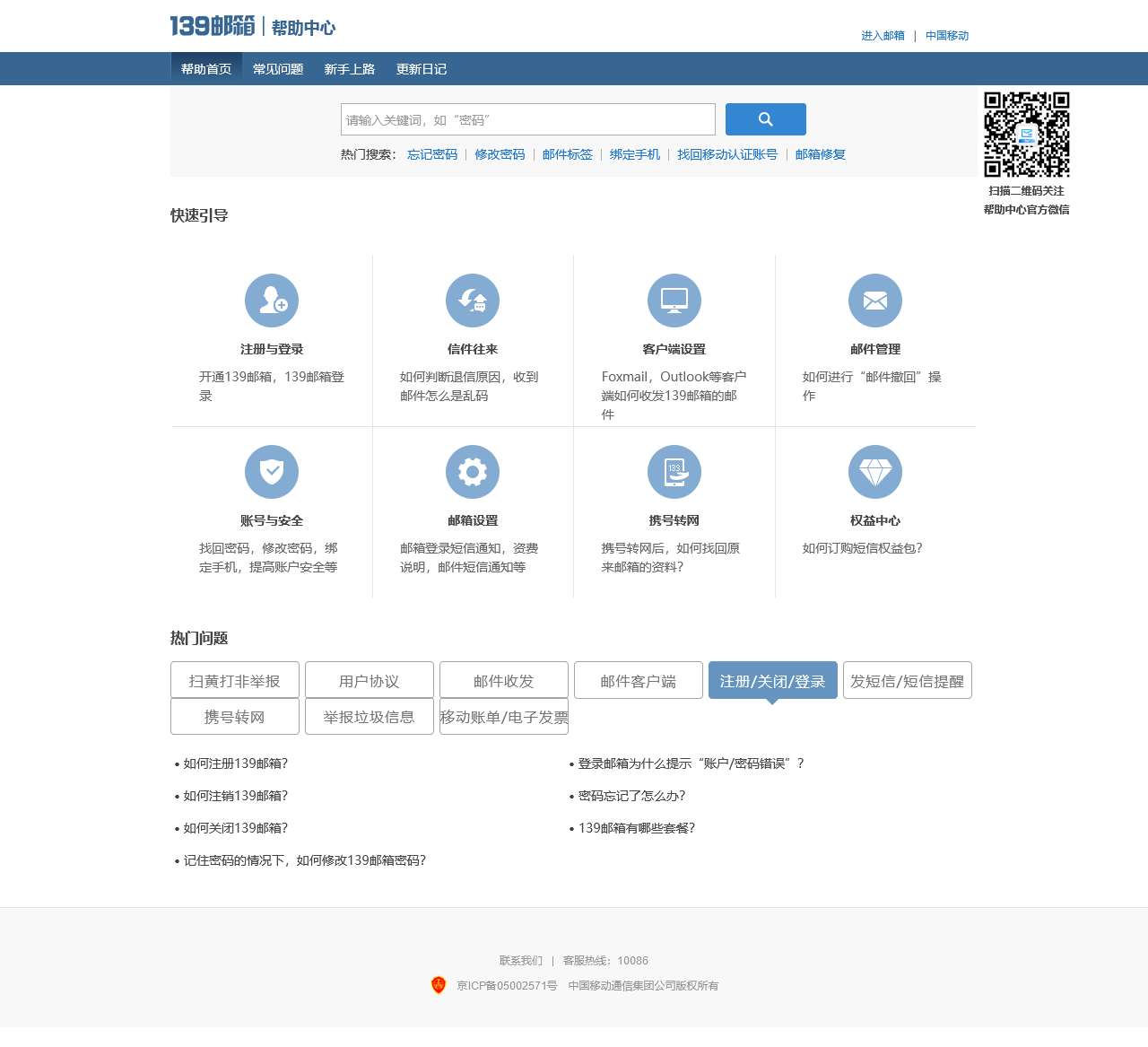Click the 注册与登录 heading text
Image resolution: width=1148 pixels, height=1047 pixels.
(272, 349)
